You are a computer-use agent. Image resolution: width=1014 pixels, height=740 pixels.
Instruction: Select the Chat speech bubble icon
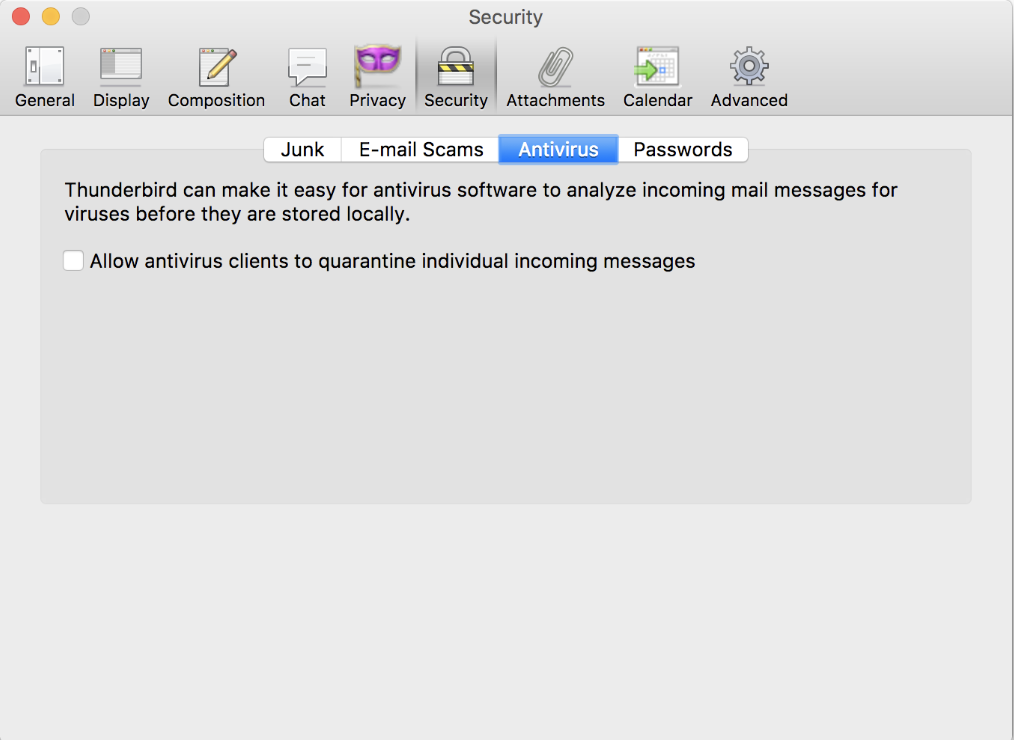tap(307, 77)
